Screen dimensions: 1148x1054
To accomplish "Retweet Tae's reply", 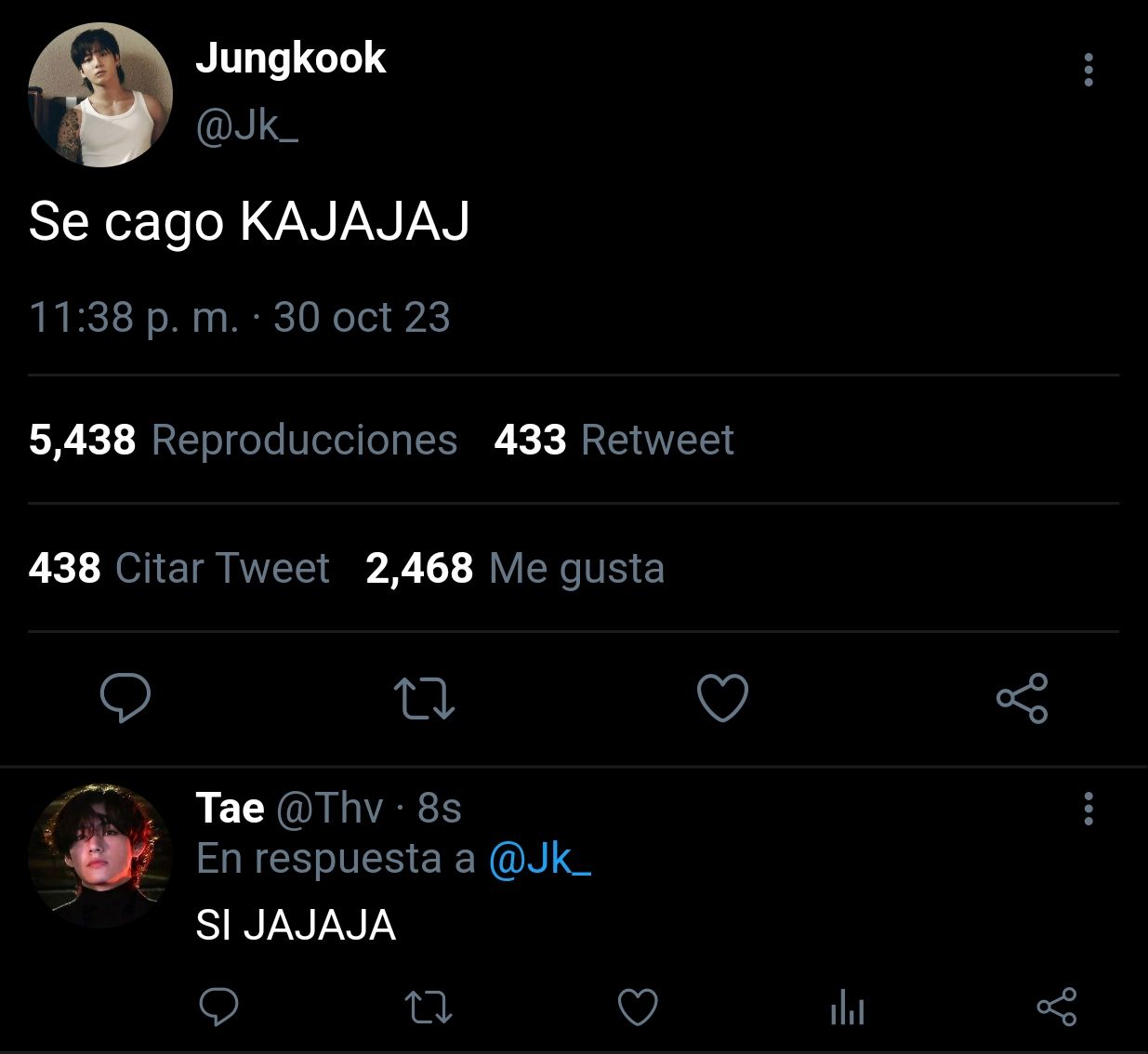I will [x=429, y=1008].
